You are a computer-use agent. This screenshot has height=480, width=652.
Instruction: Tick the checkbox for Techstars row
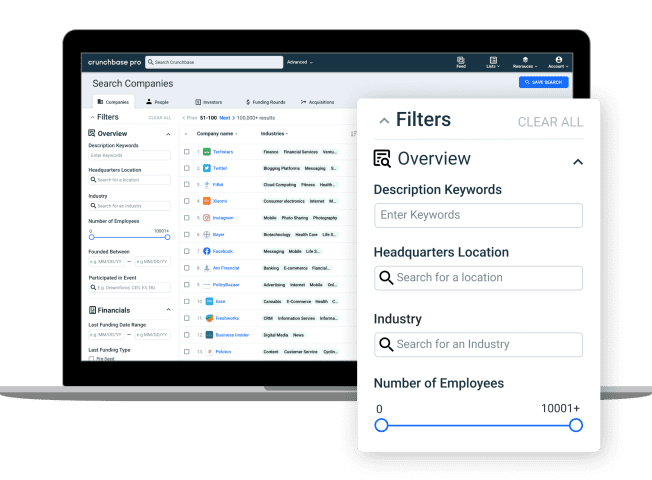tap(187, 152)
